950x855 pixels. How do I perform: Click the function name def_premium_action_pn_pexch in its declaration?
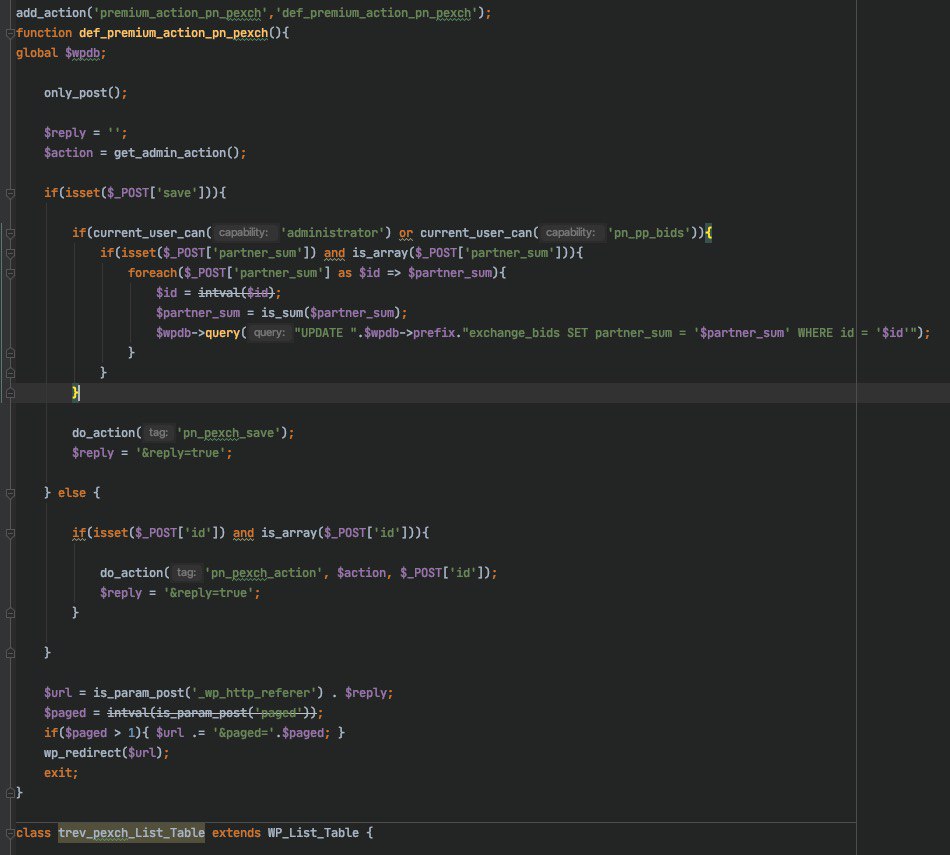pos(173,33)
